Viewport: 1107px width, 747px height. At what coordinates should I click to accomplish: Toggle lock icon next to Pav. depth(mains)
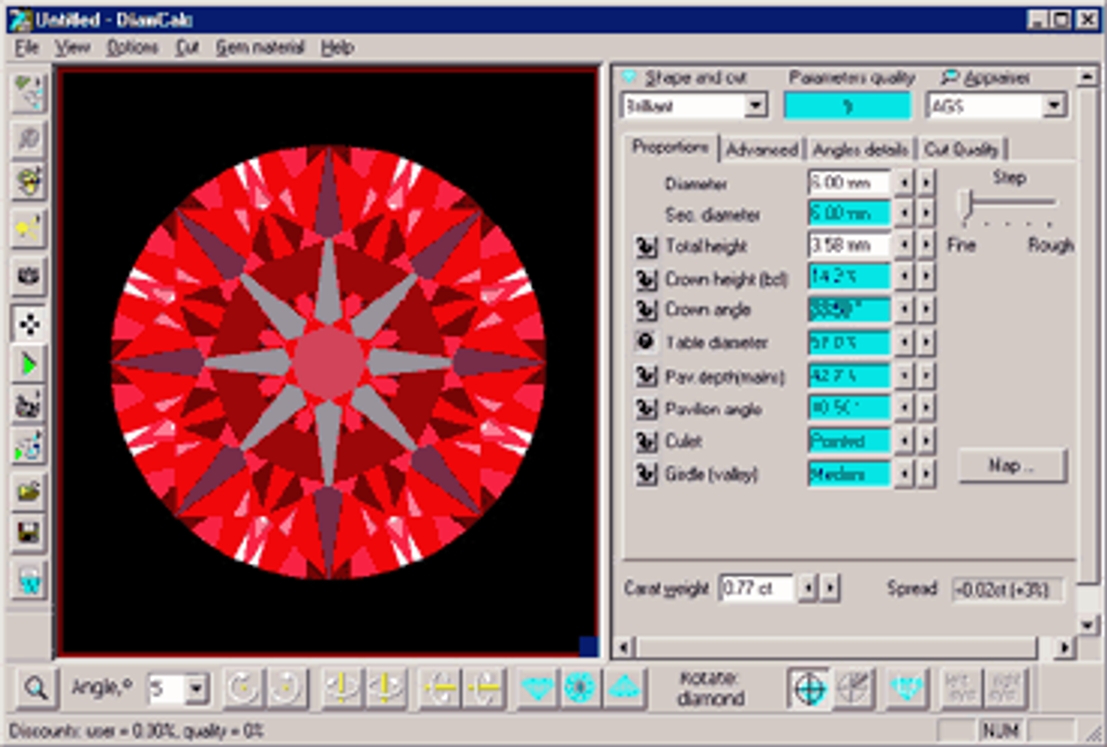click(645, 376)
